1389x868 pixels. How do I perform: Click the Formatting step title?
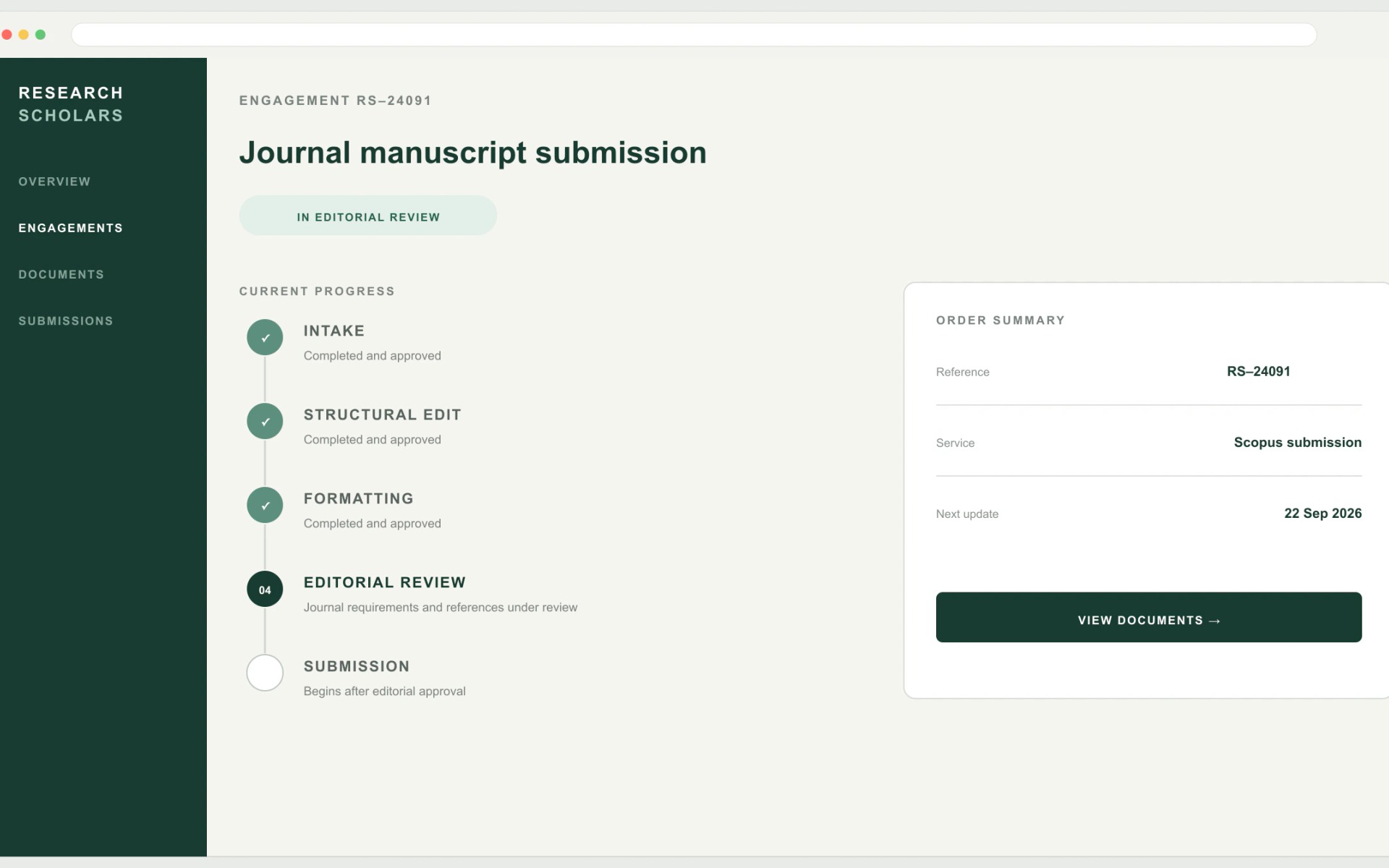359,498
